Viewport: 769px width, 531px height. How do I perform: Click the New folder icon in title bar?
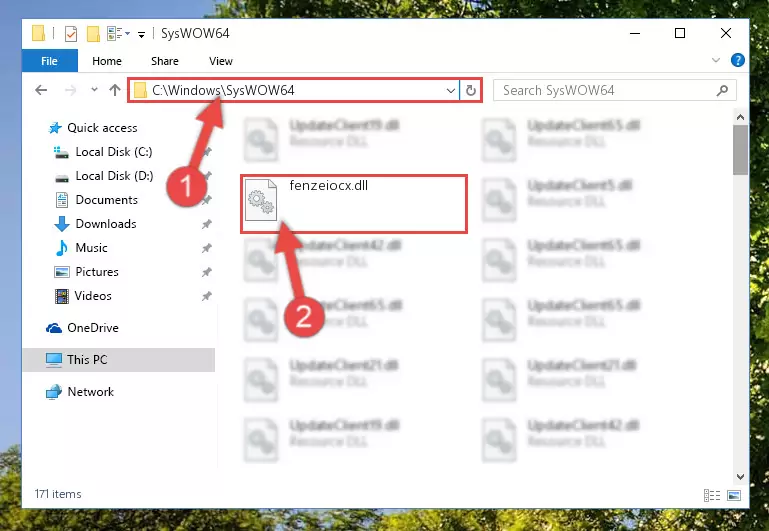pyautogui.click(x=93, y=34)
